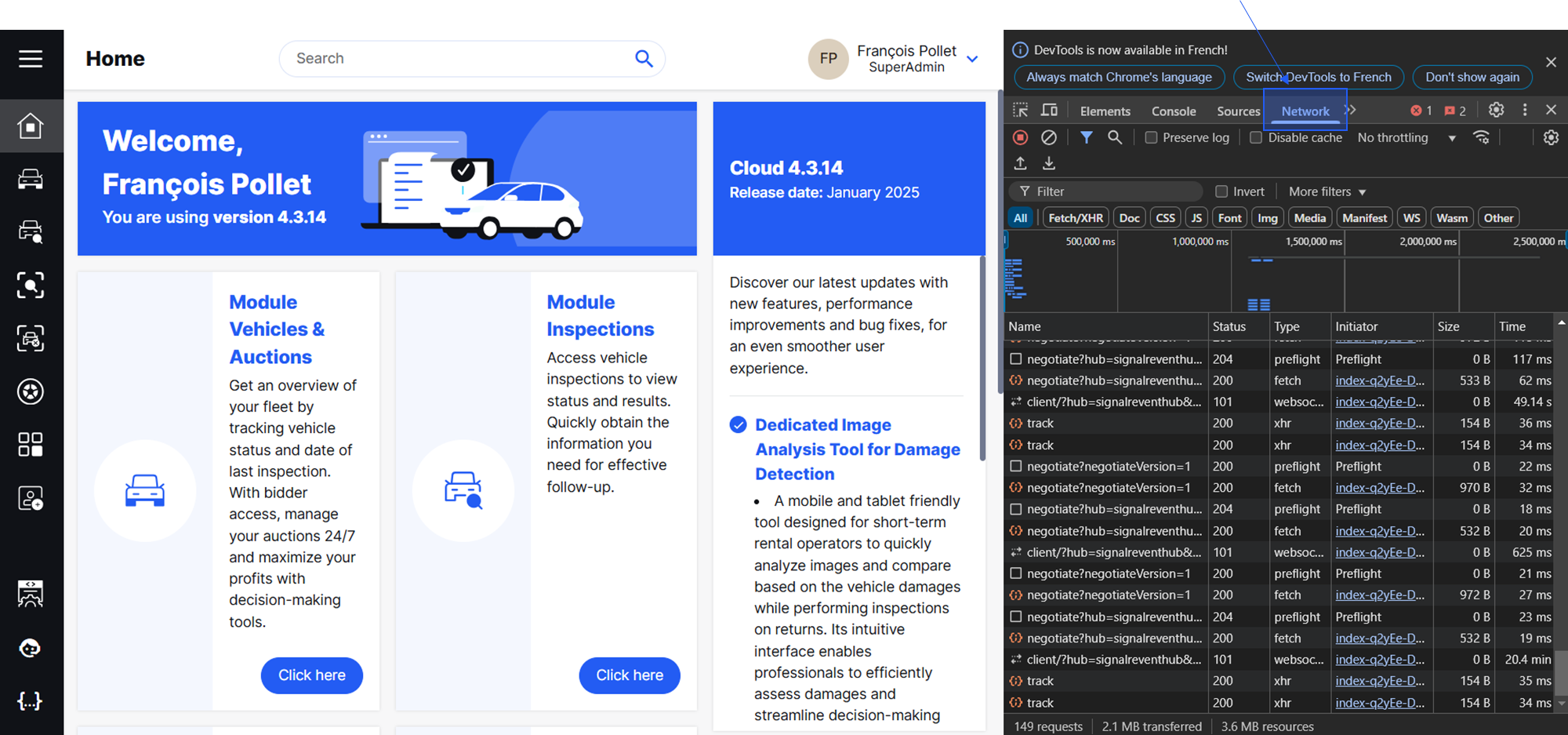Image resolution: width=1568 pixels, height=735 pixels.
Task: Click the Home icon in sidebar
Action: click(31, 126)
